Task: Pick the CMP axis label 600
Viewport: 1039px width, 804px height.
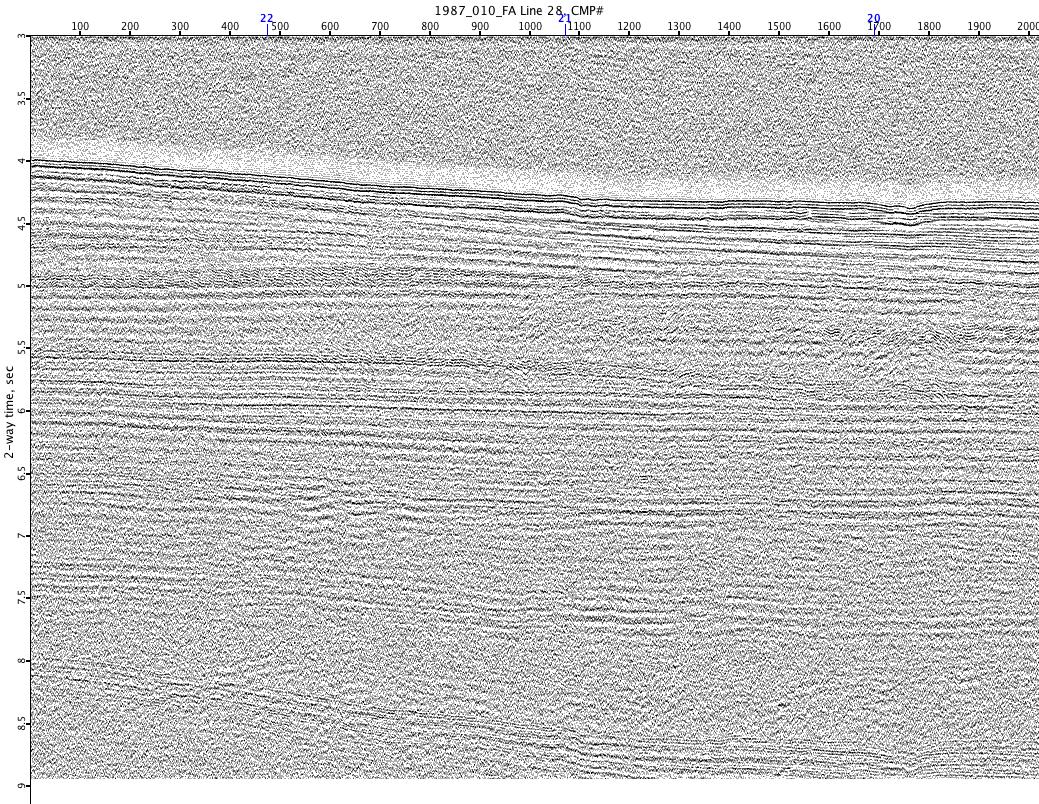Action: click(x=330, y=27)
